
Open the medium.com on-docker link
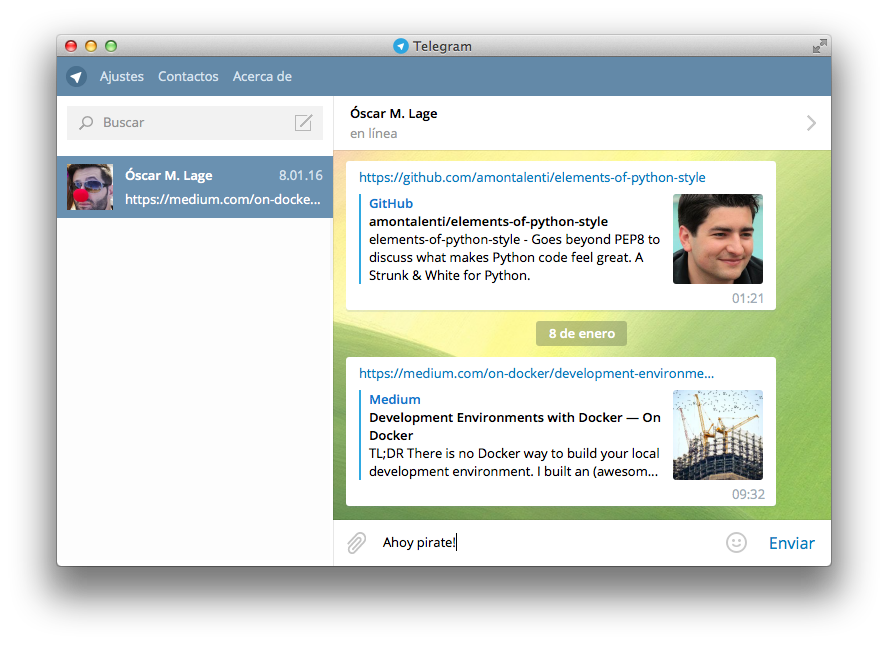[x=536, y=373]
